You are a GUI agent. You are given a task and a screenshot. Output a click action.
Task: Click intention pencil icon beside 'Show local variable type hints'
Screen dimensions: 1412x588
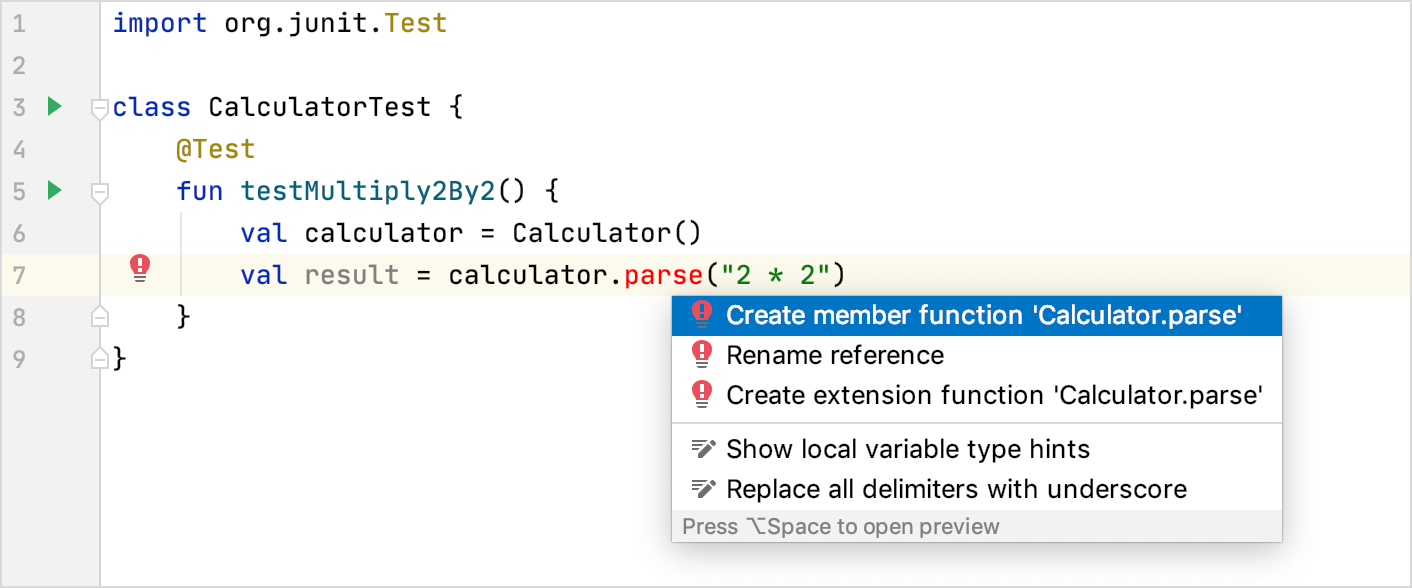click(701, 449)
